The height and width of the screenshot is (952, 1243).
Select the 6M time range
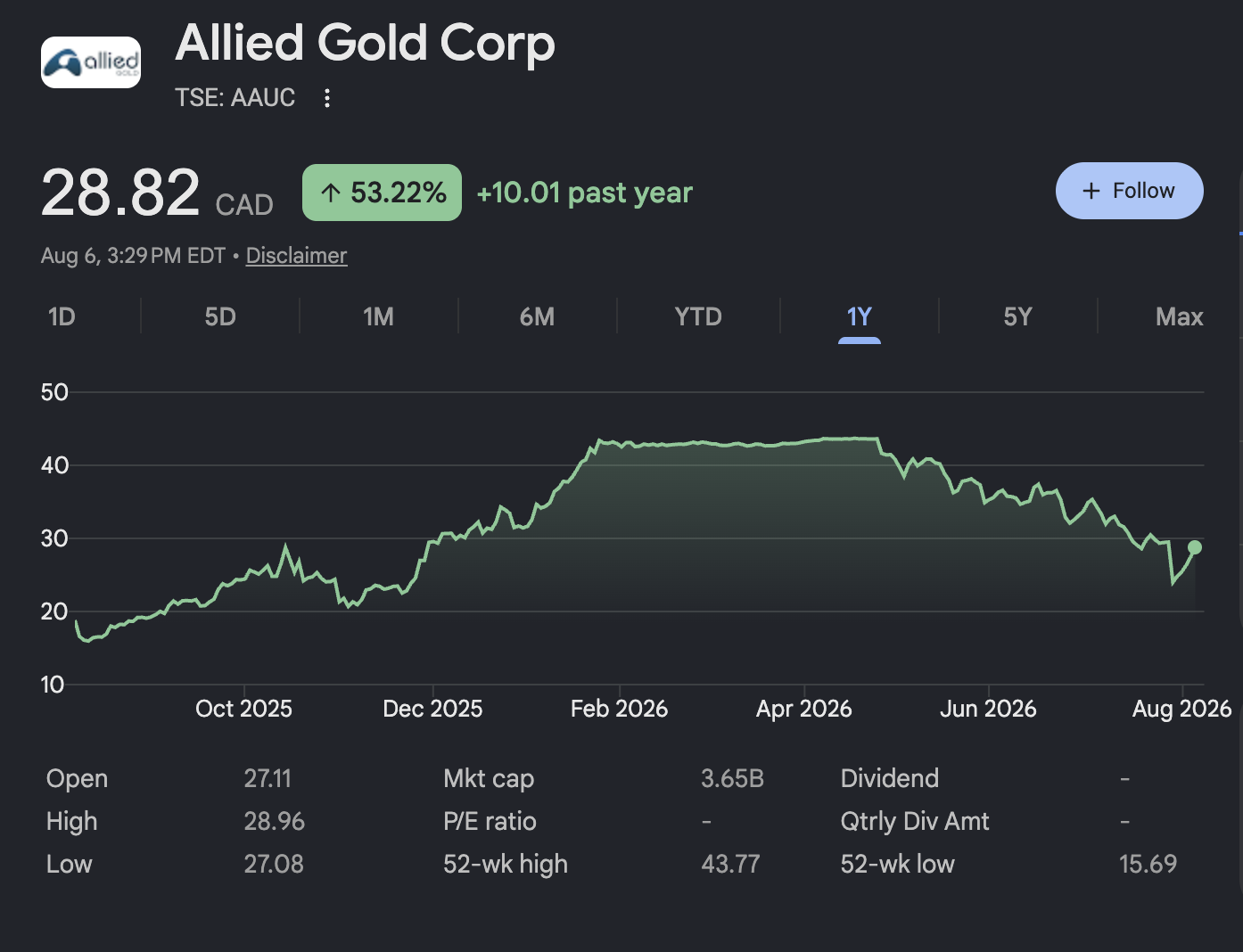pyautogui.click(x=537, y=316)
